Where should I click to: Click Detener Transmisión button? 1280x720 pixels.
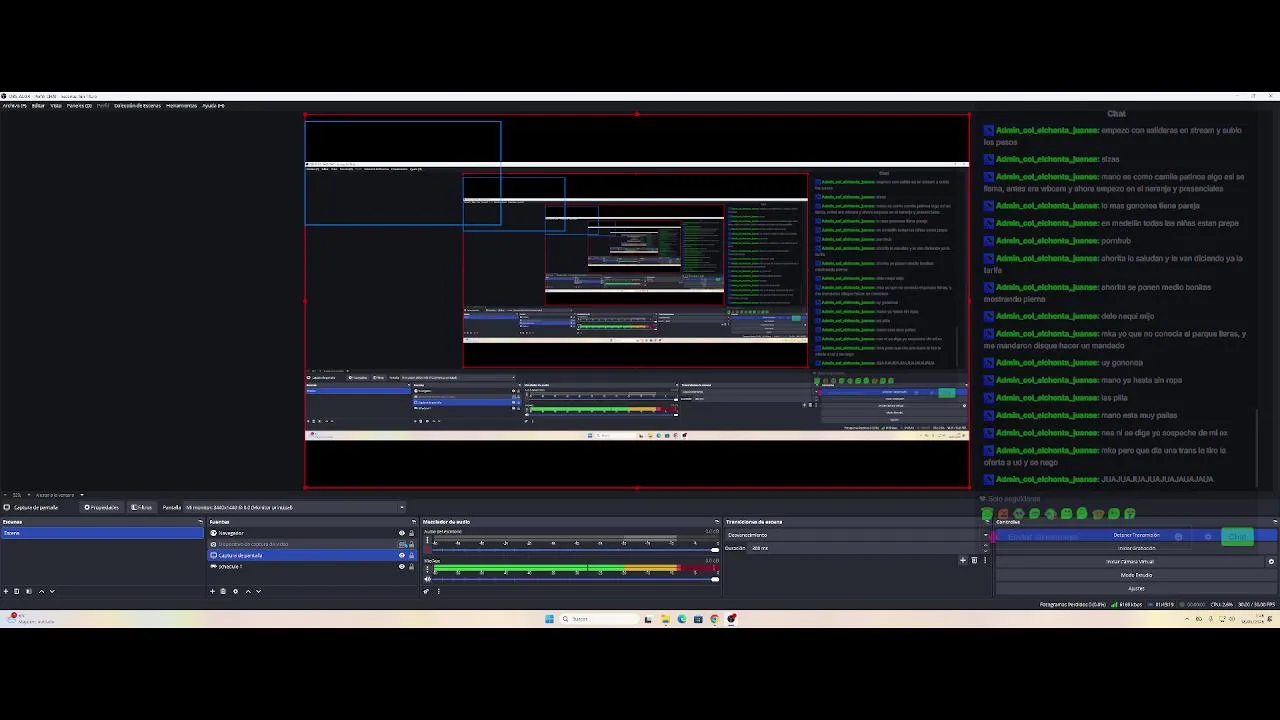1136,535
